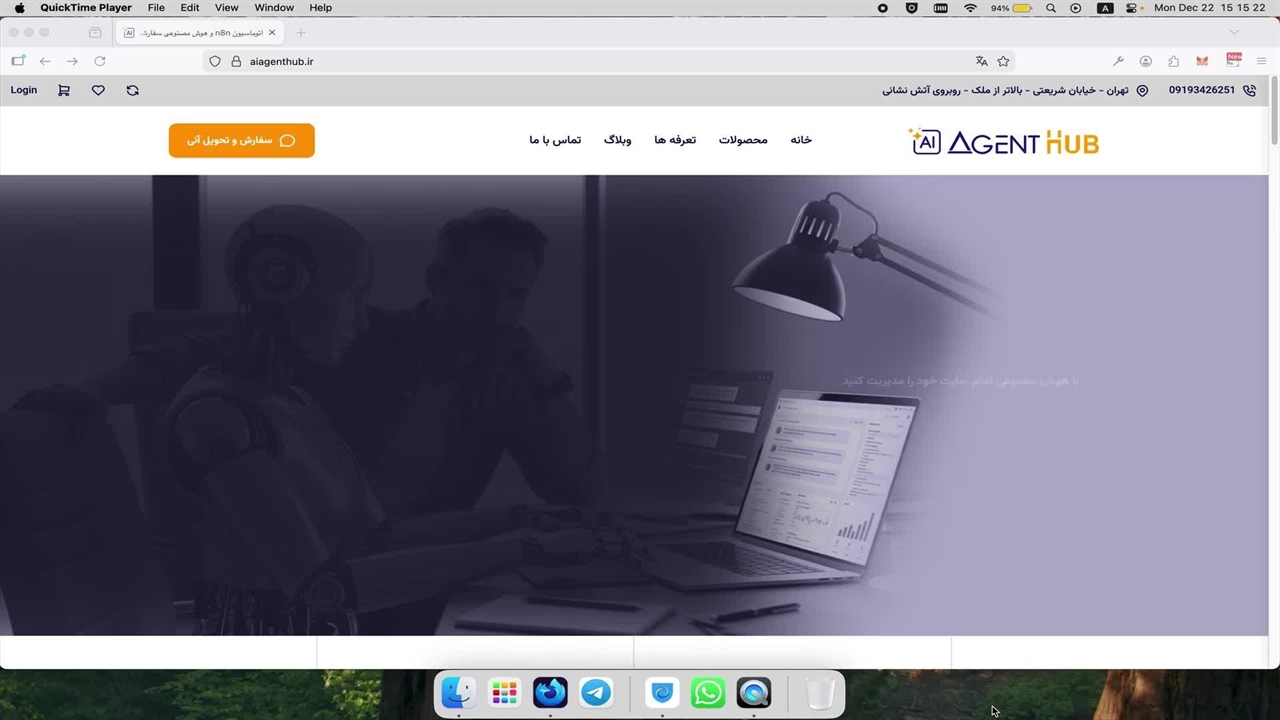Open the browser extensions puzzle icon

[1173, 61]
